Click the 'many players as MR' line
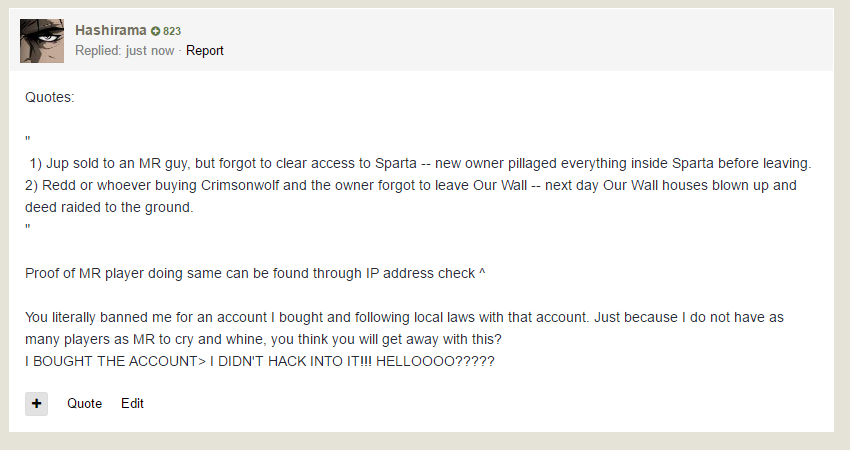Viewport: 850px width, 450px height. [x=263, y=340]
